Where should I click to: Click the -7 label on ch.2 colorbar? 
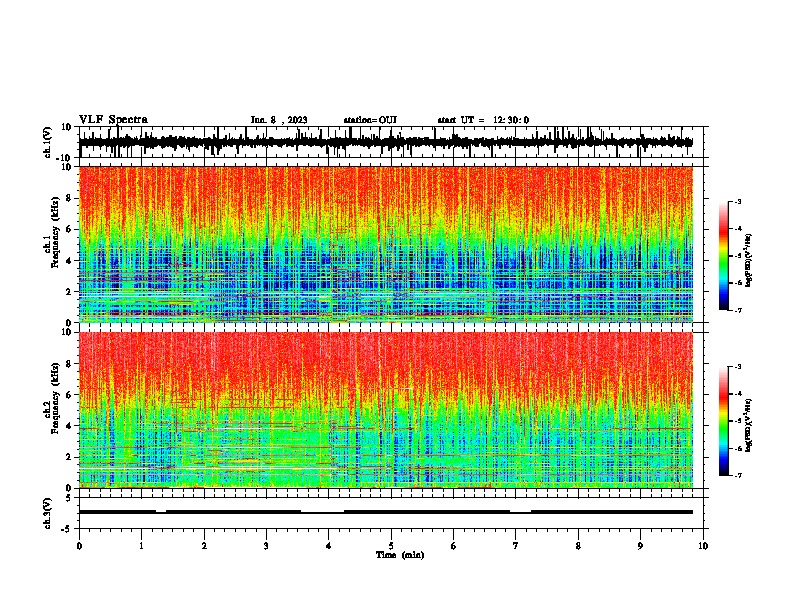point(738,476)
